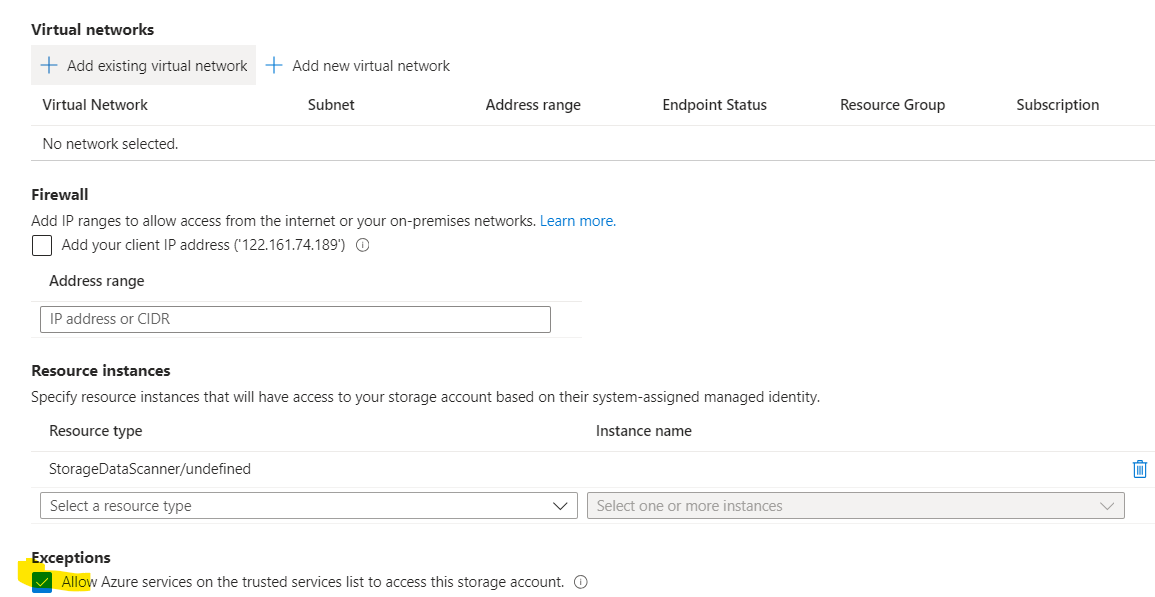Click the plus icon for adding existing virtual network
The height and width of the screenshot is (597, 1155).
pos(48,65)
